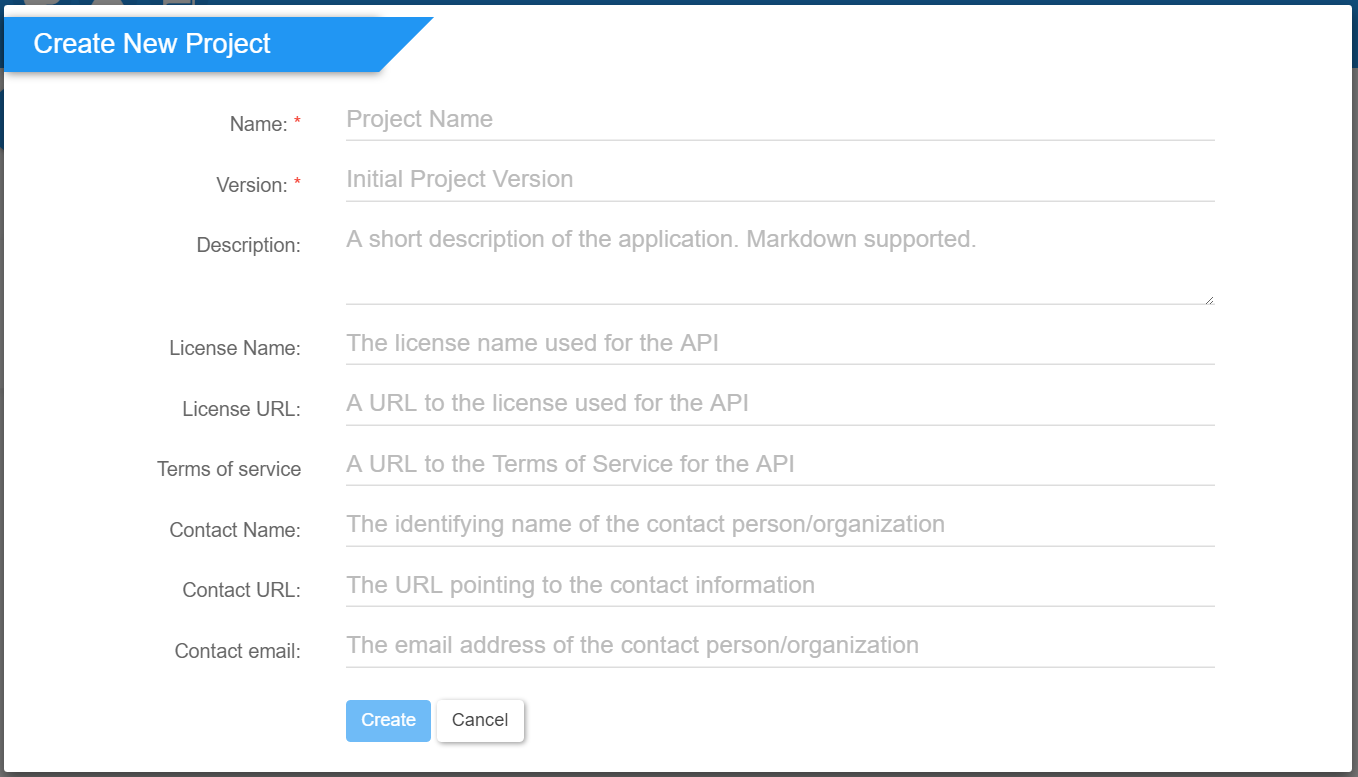1358x777 pixels.
Task: Click the "Name:" field label
Action: [x=259, y=125]
